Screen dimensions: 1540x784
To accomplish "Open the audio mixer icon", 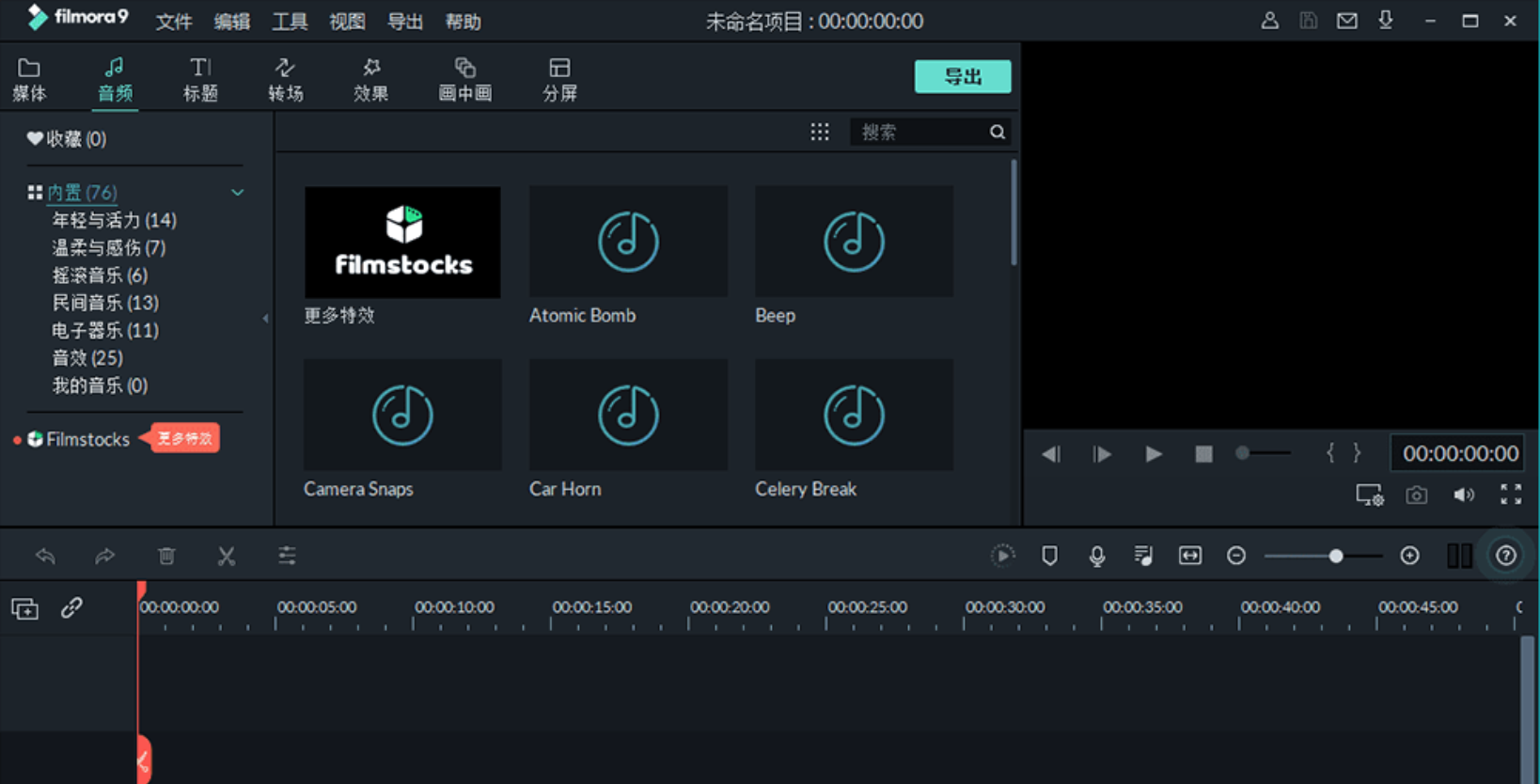I will (1143, 557).
